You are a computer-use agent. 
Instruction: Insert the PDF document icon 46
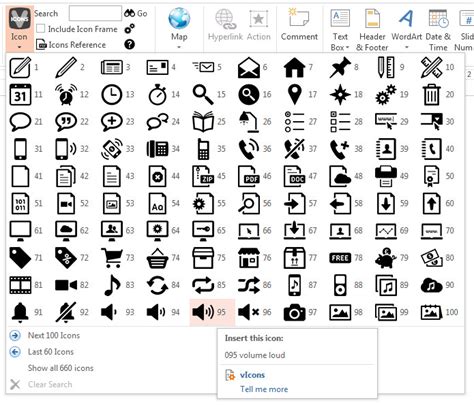tap(249, 176)
